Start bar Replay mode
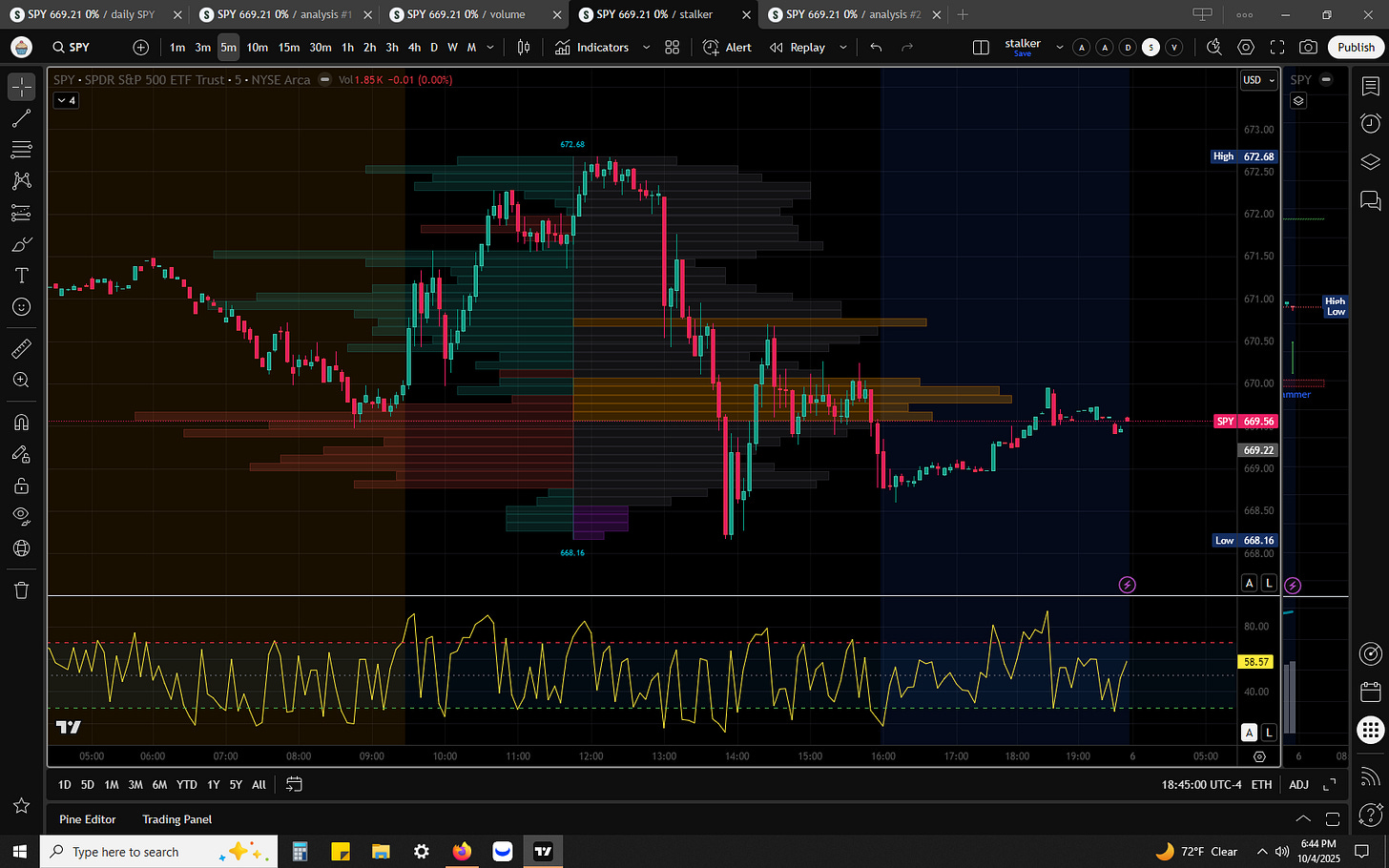Image resolution: width=1389 pixels, height=868 pixels. (x=798, y=47)
